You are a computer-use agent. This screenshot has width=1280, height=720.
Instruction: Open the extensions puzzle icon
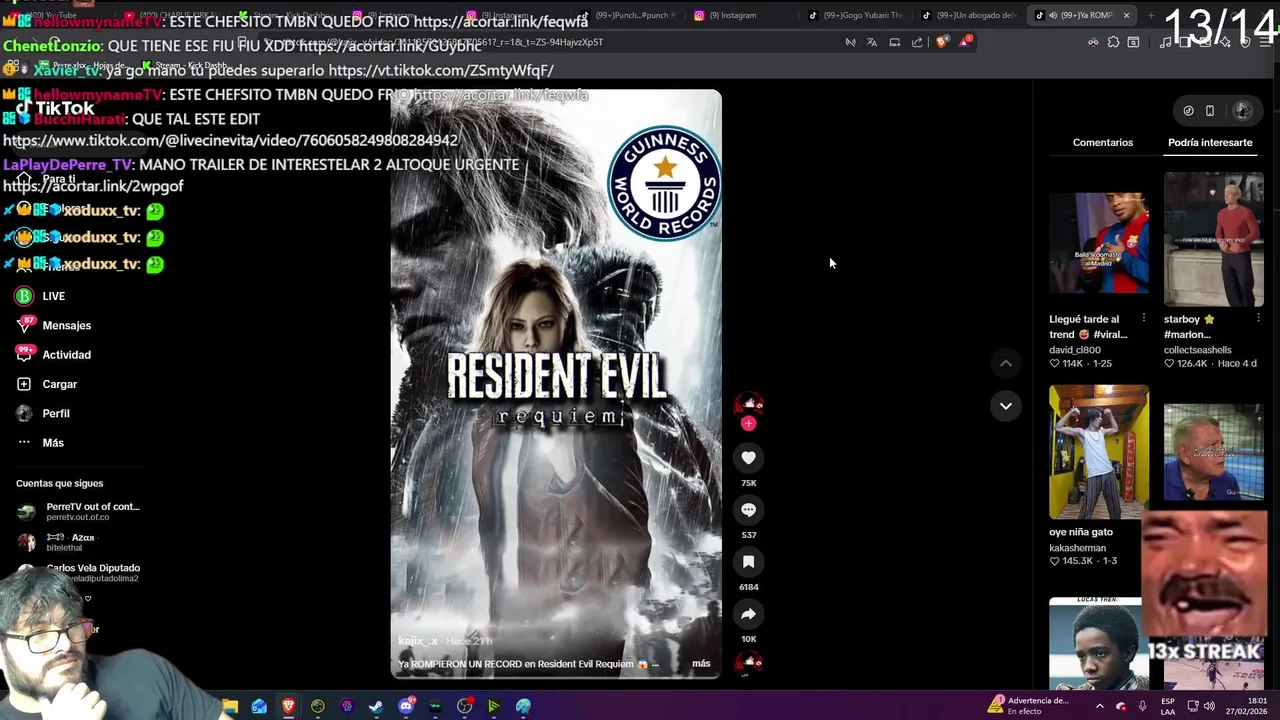(x=1113, y=42)
